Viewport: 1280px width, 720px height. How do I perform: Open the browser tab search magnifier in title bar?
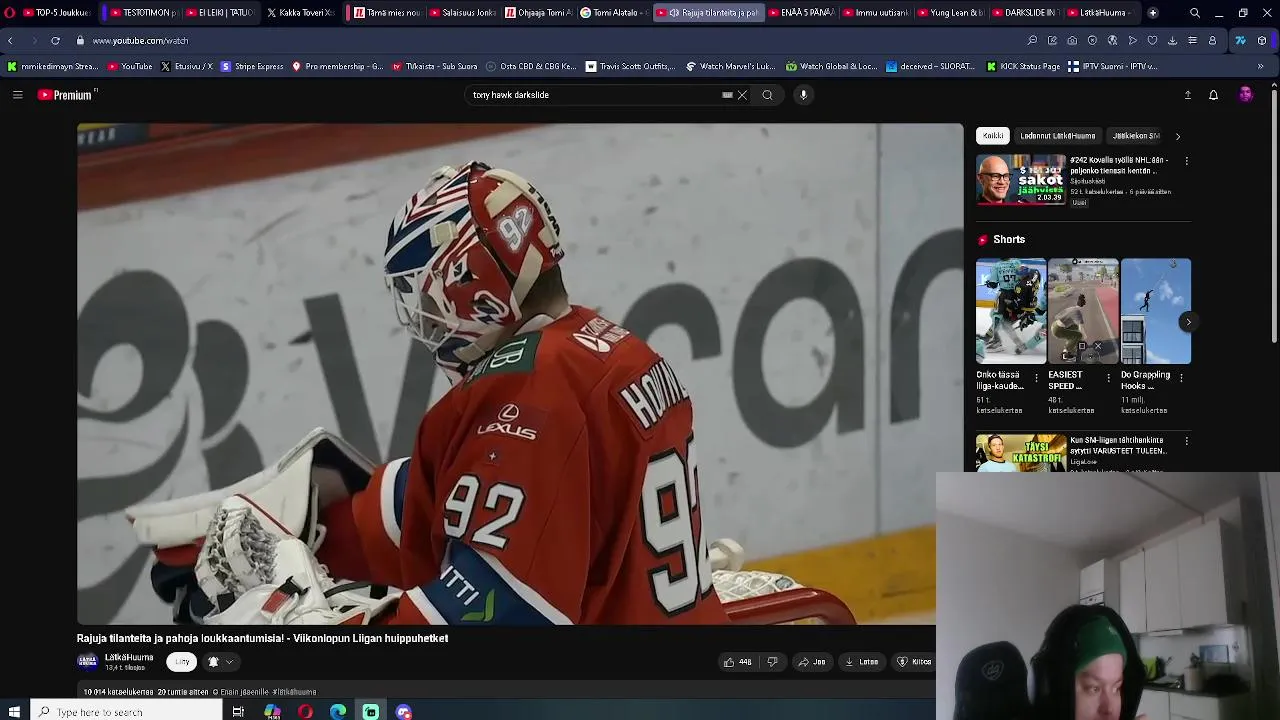(x=1195, y=13)
